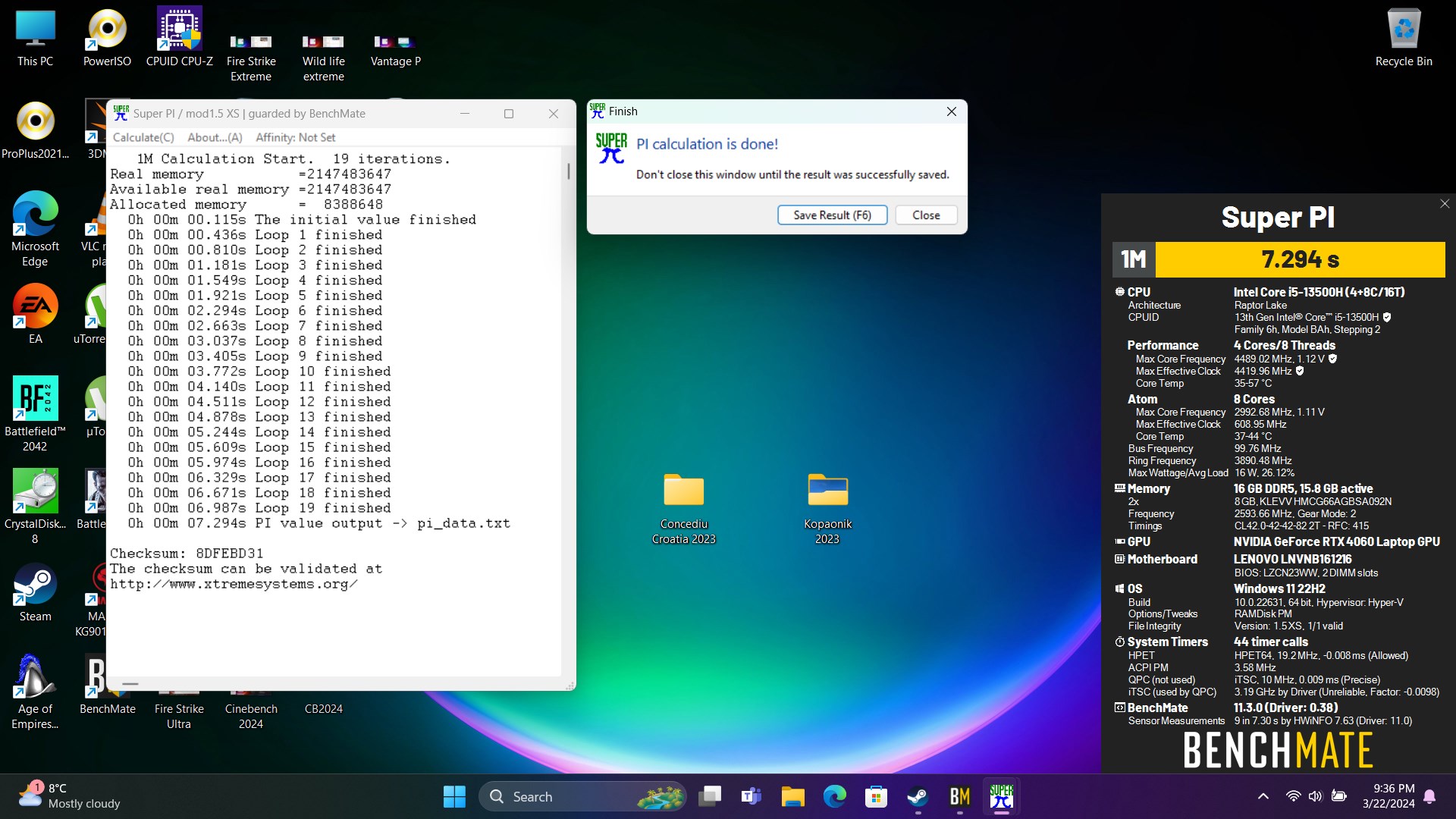Close the Finish dialog with X

tap(951, 111)
